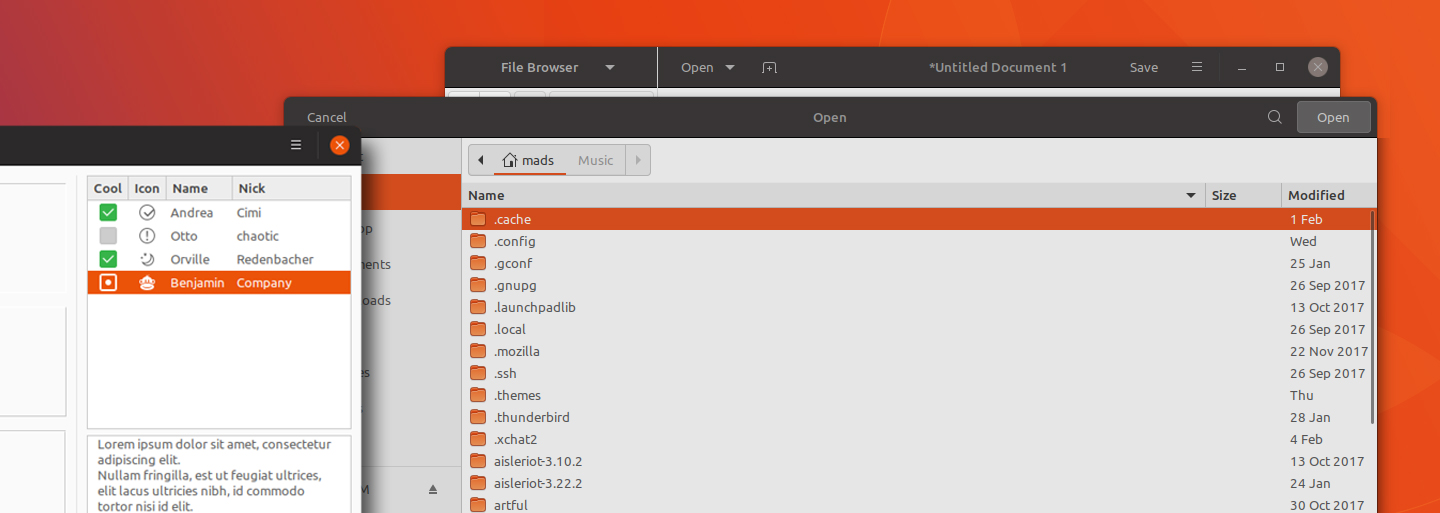Click the aisleriot-3.22.2 folder icon
This screenshot has width=1440, height=513.
[478, 483]
